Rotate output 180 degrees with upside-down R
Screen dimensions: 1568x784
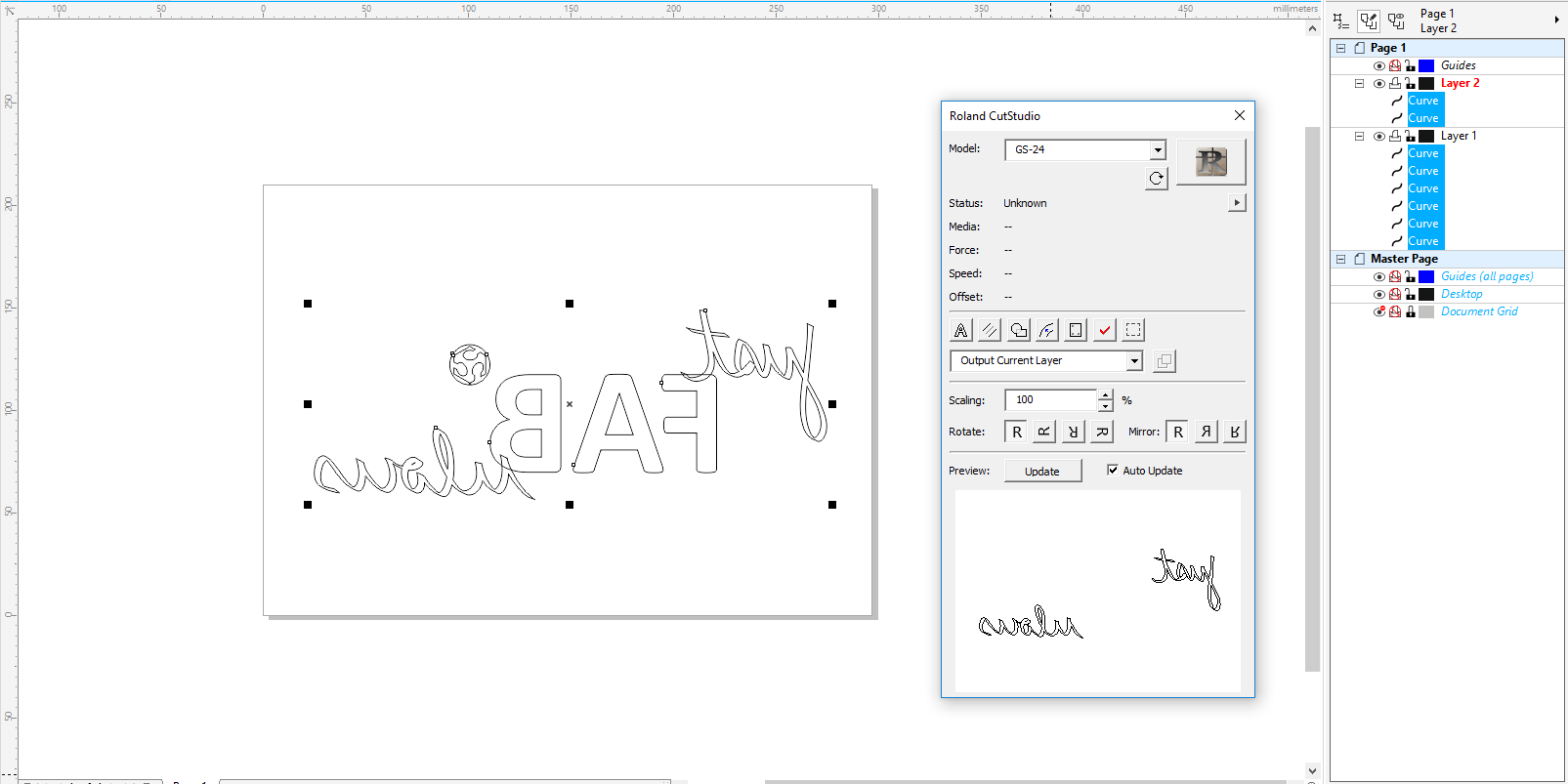[x=1074, y=432]
